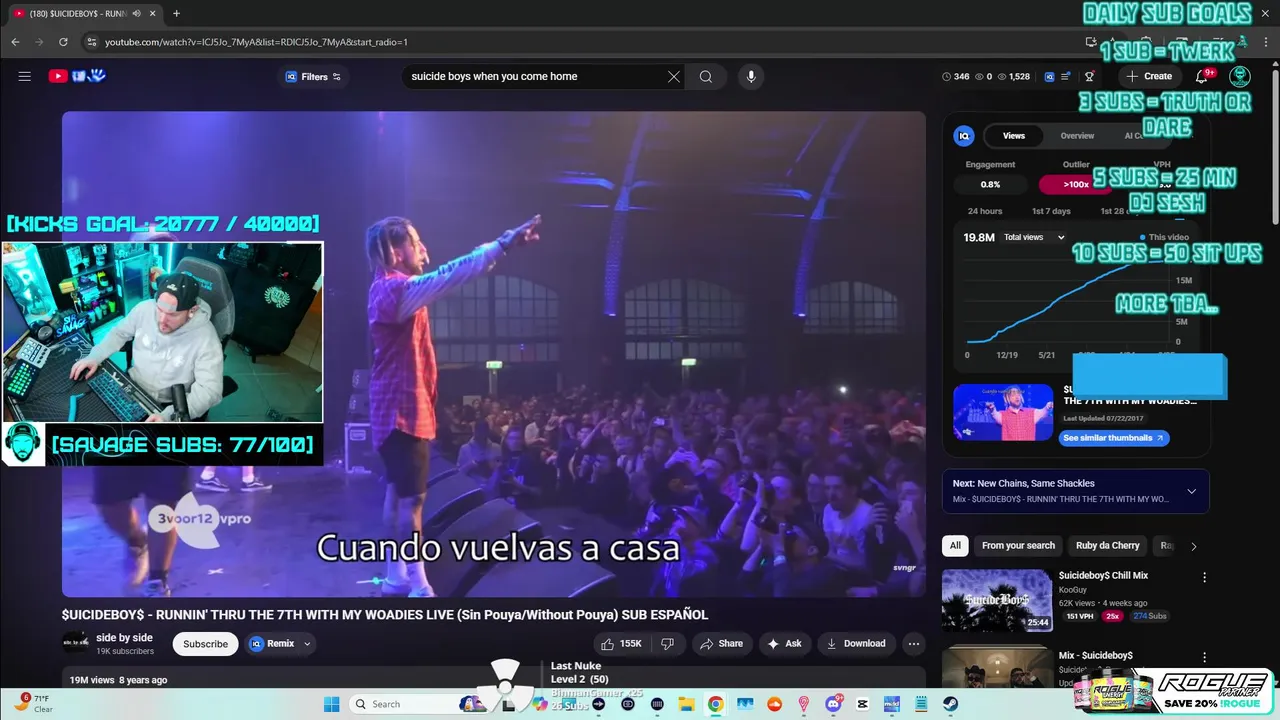
Task: Open Windows Start menu
Action: click(331, 704)
